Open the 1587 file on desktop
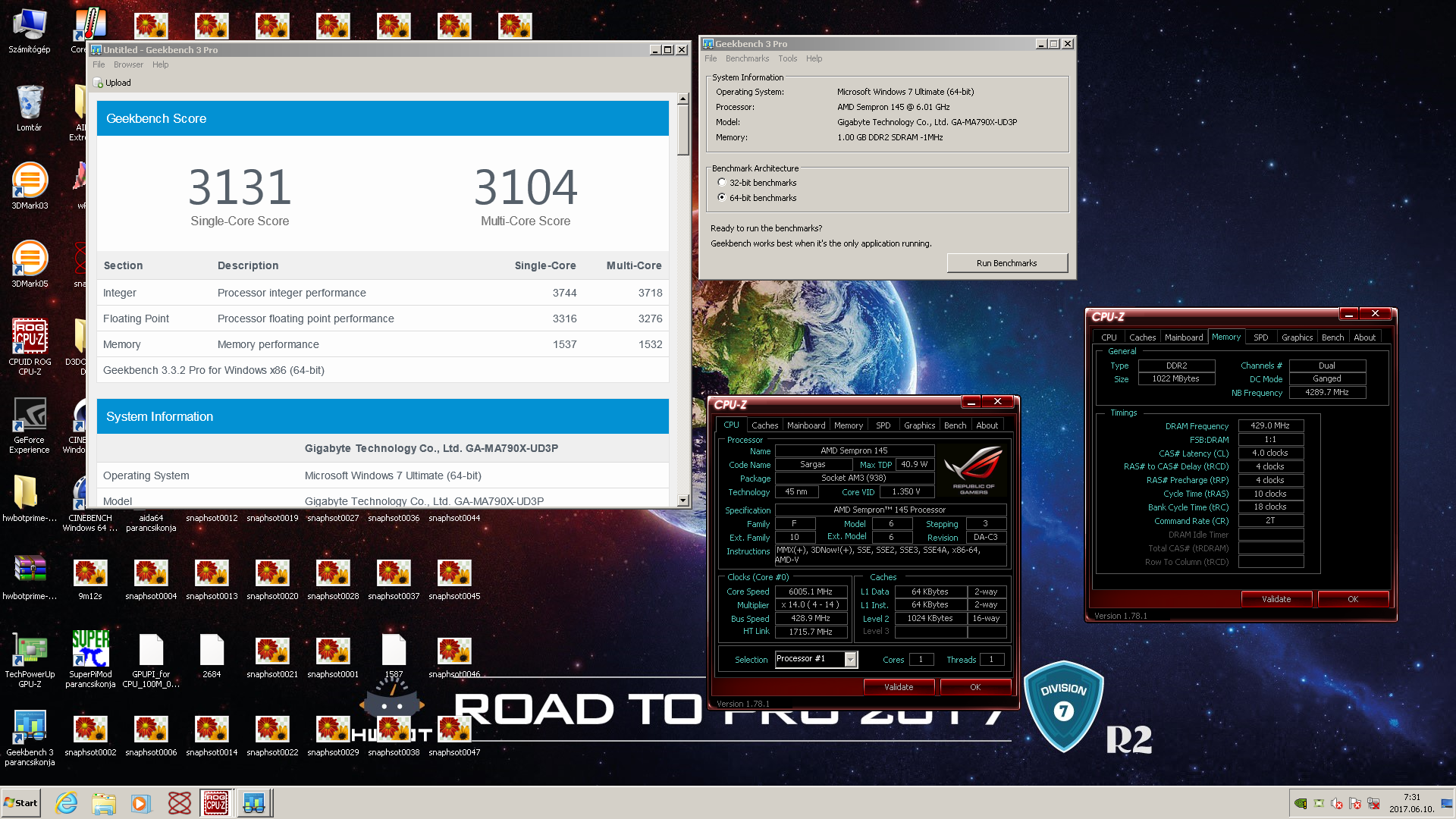The image size is (1456, 819). [394, 656]
